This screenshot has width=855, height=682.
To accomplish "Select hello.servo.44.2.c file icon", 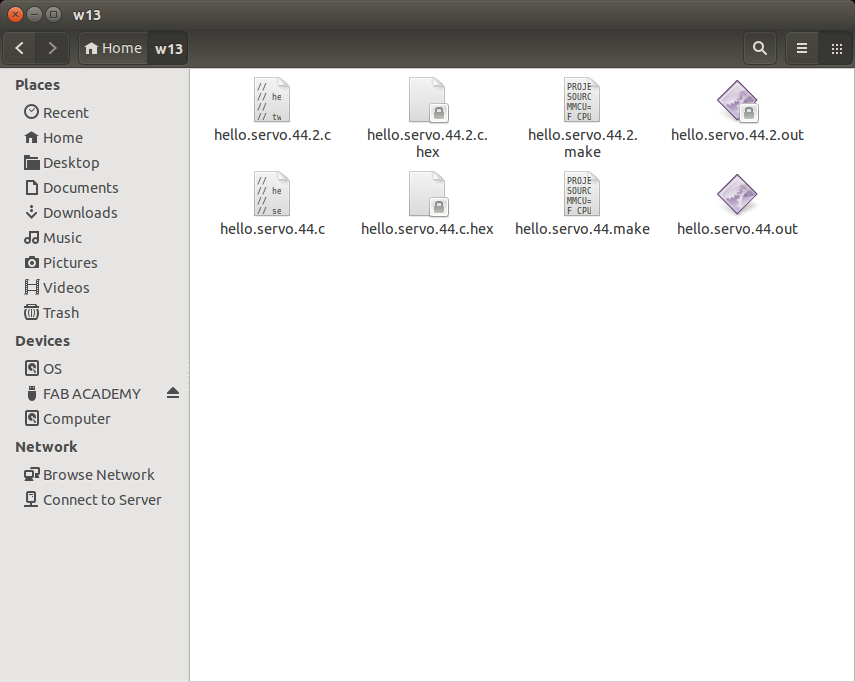I will coord(272,100).
